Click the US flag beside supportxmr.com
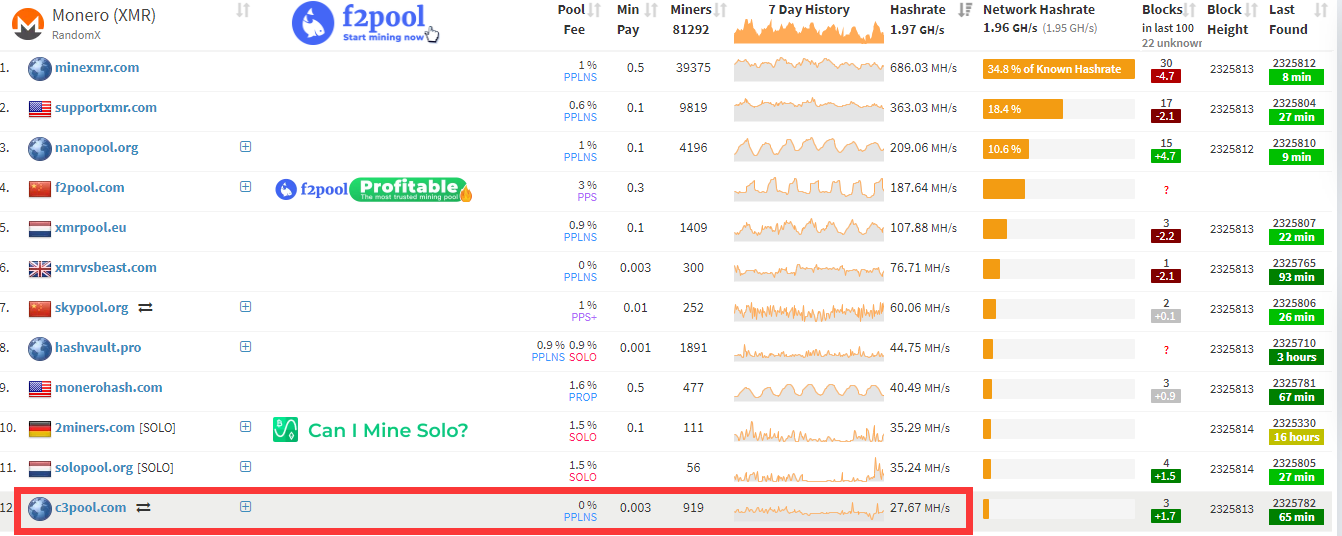The height and width of the screenshot is (536, 1342). pyautogui.click(x=40, y=109)
